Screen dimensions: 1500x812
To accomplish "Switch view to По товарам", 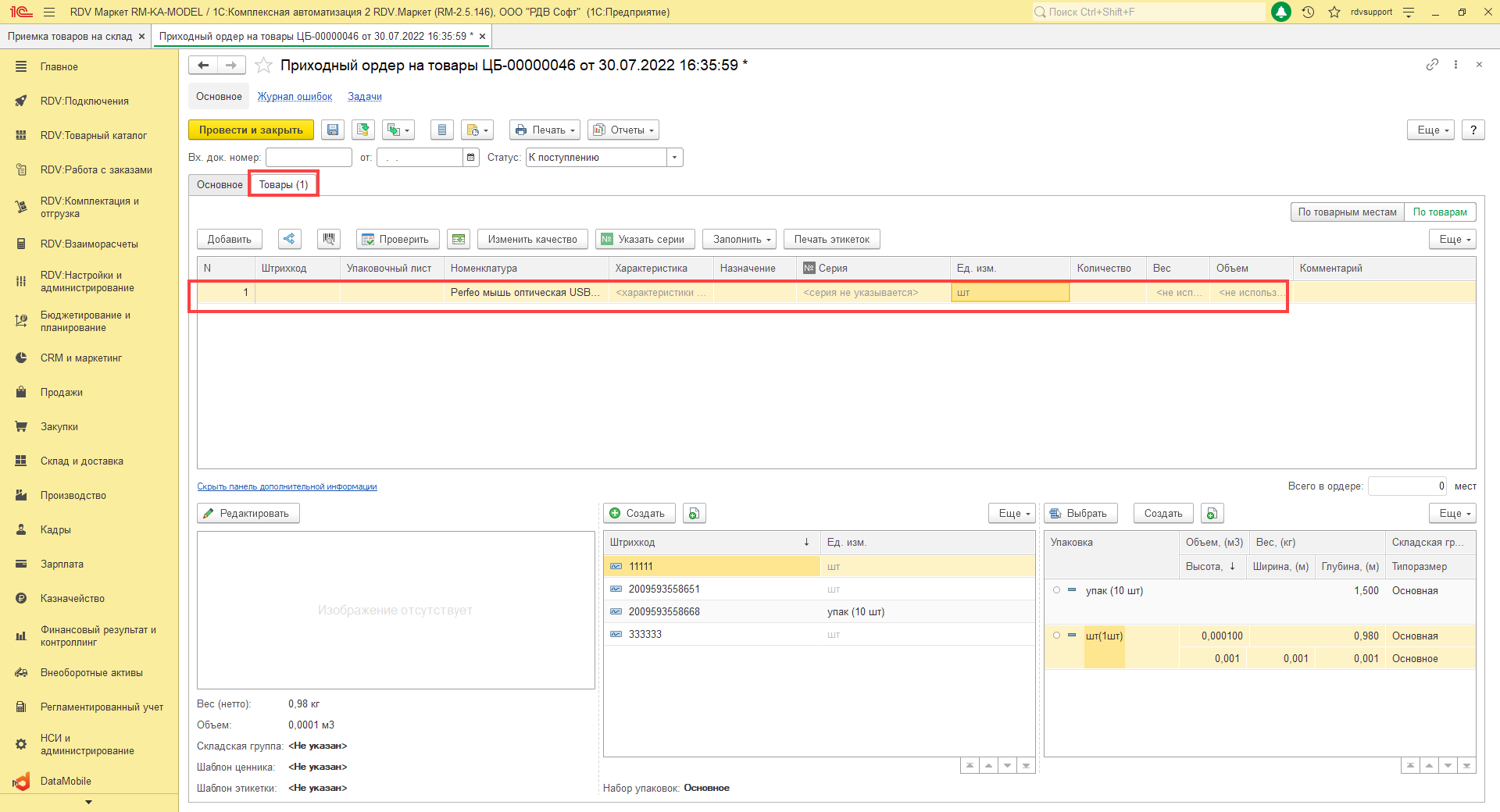I will (x=1439, y=212).
